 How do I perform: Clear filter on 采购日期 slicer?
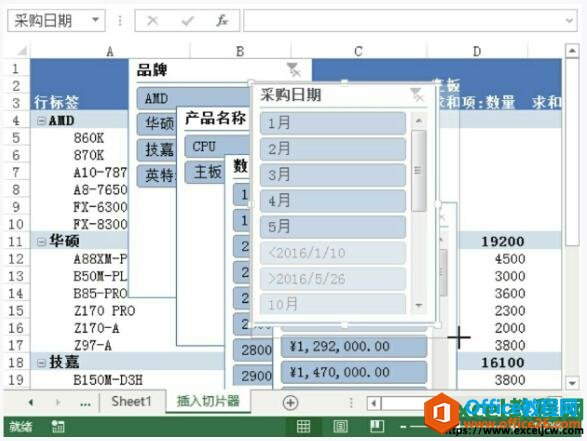pos(417,95)
